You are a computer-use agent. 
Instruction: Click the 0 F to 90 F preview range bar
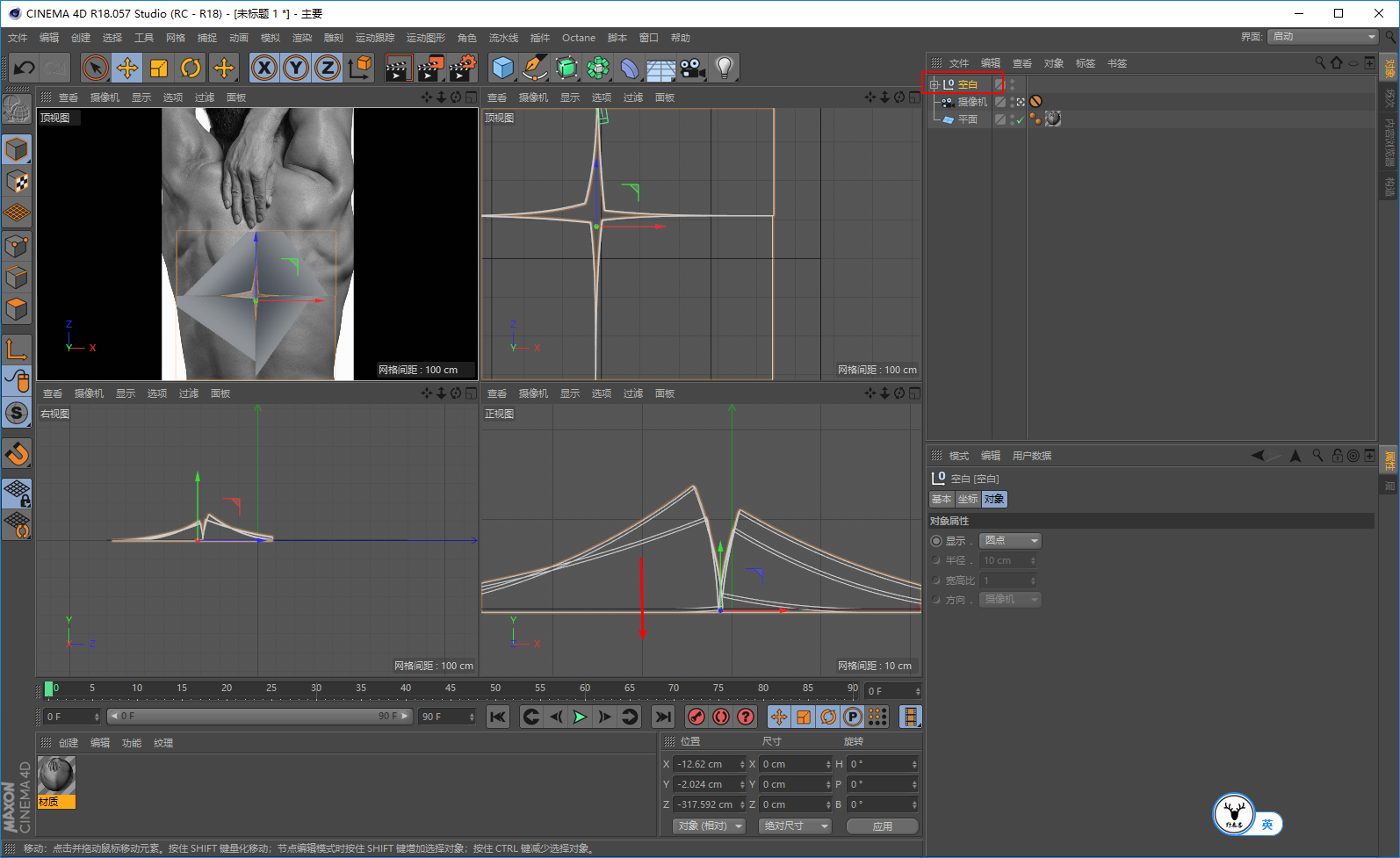point(260,717)
